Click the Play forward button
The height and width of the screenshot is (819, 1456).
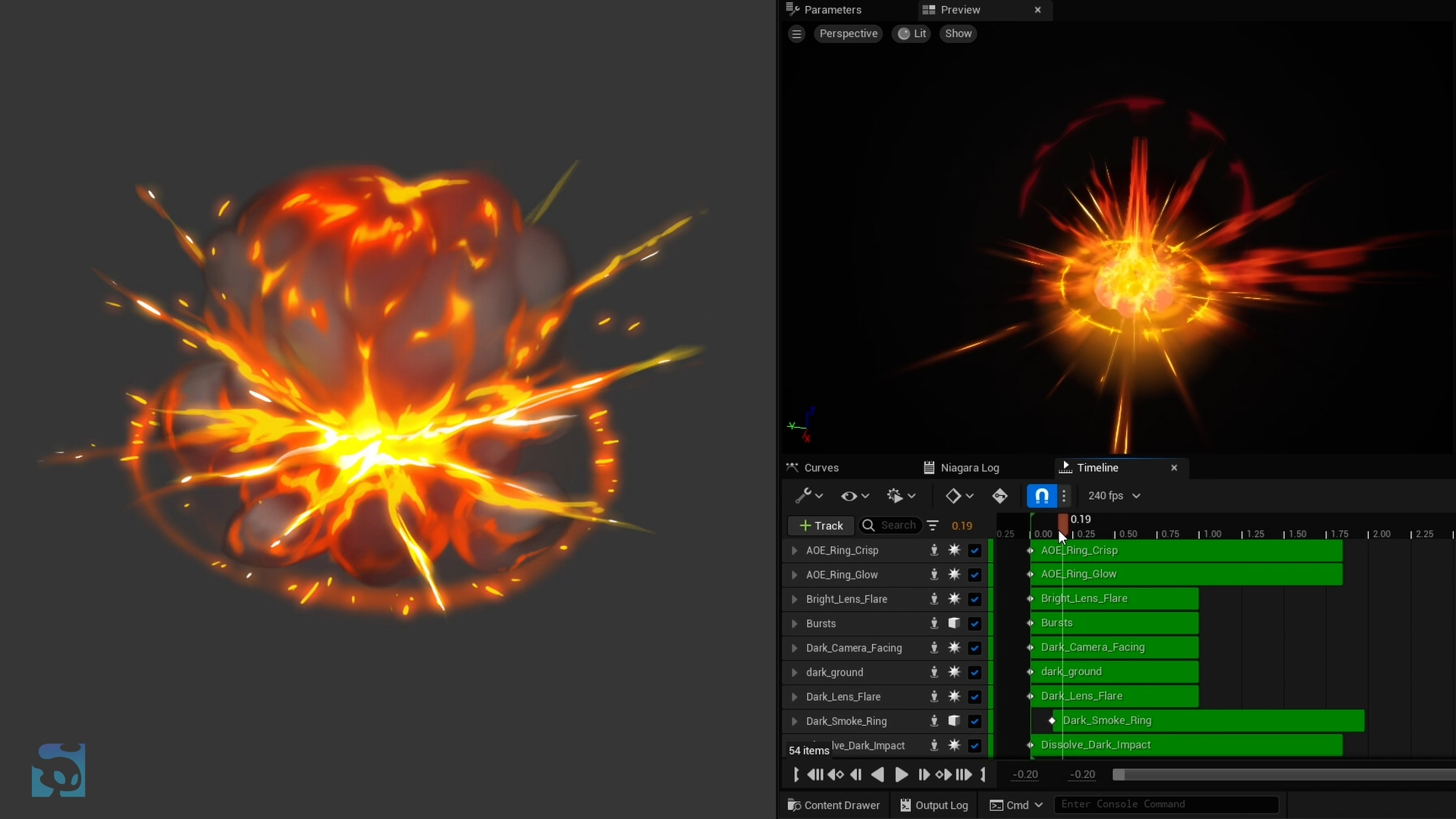click(x=901, y=774)
